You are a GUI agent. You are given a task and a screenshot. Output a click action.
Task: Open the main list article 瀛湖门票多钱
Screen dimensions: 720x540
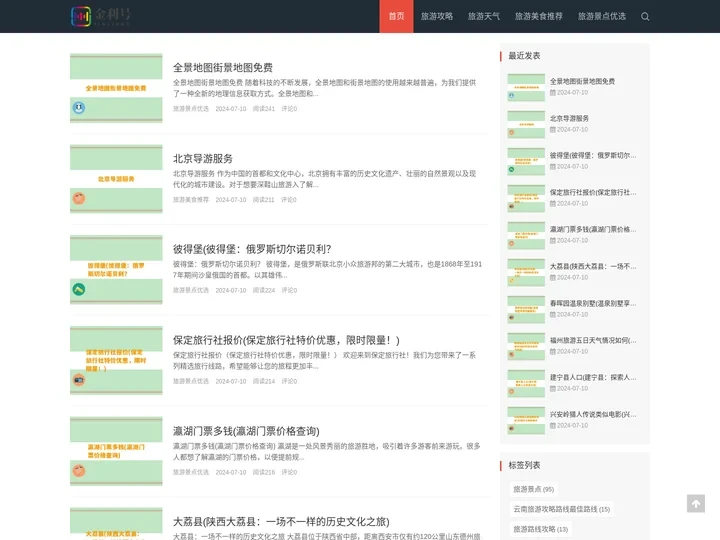pyautogui.click(x=246, y=431)
